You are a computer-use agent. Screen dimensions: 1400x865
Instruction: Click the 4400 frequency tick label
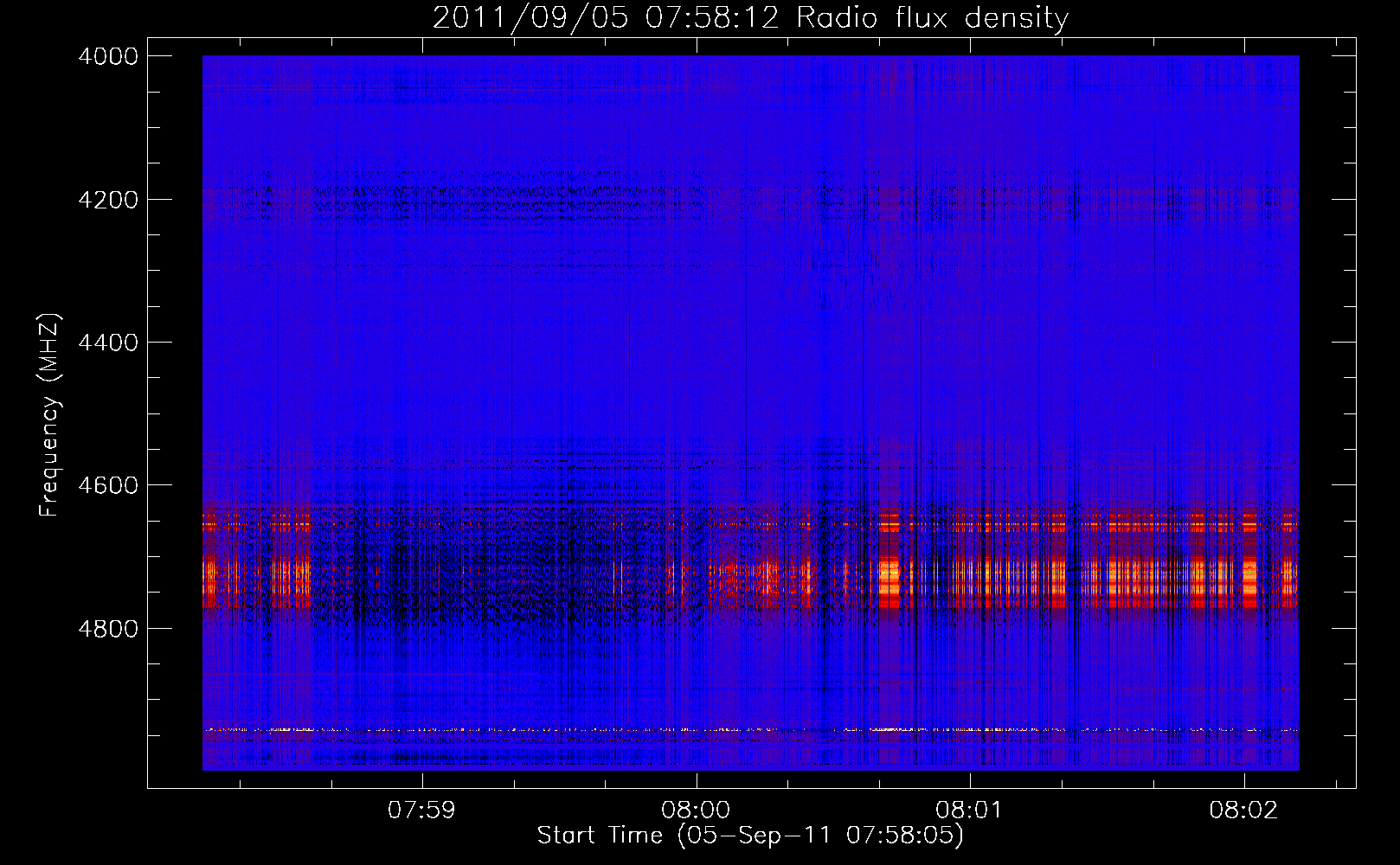point(108,343)
